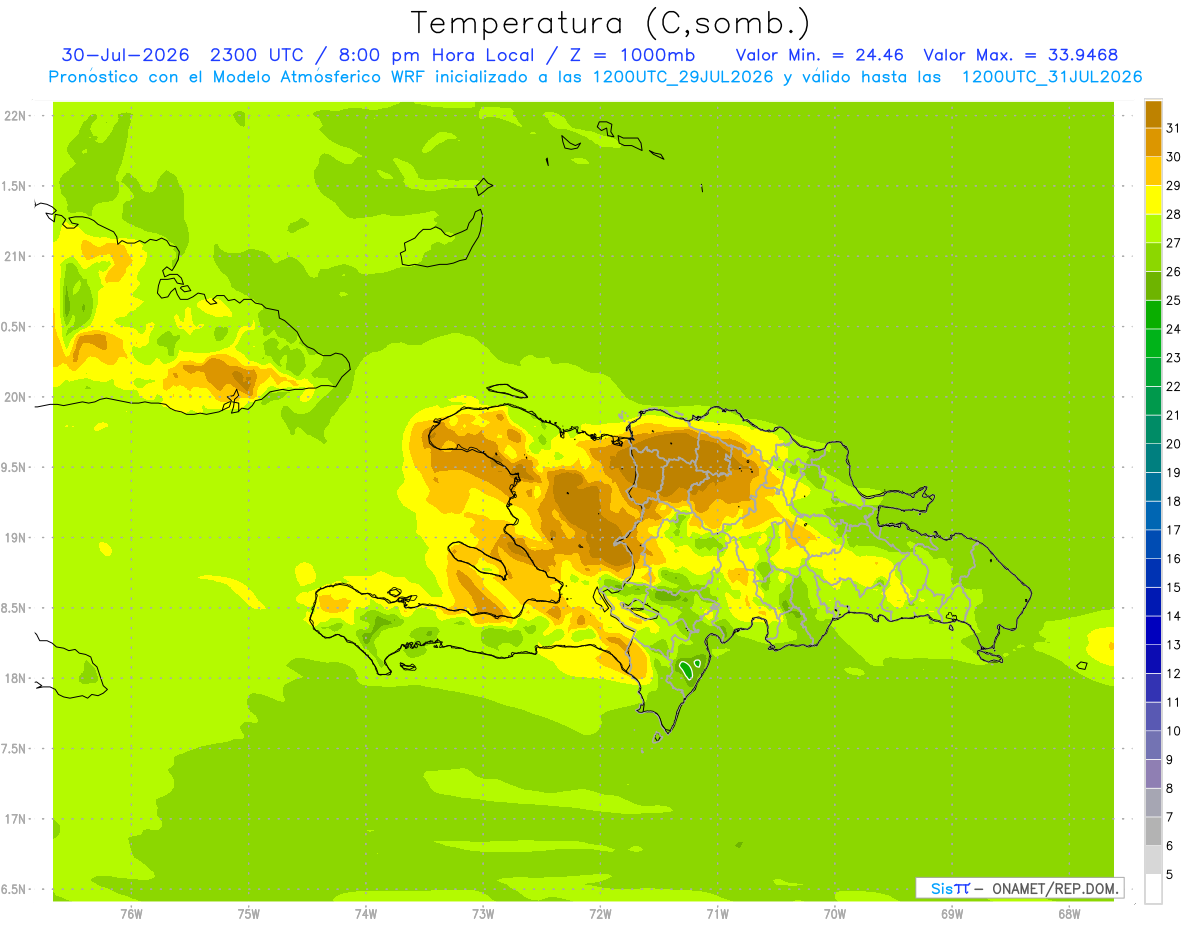Pick the purple swatch between 8 and 9
Image resolution: width=1200 pixels, height=927 pixels.
coord(1153,774)
